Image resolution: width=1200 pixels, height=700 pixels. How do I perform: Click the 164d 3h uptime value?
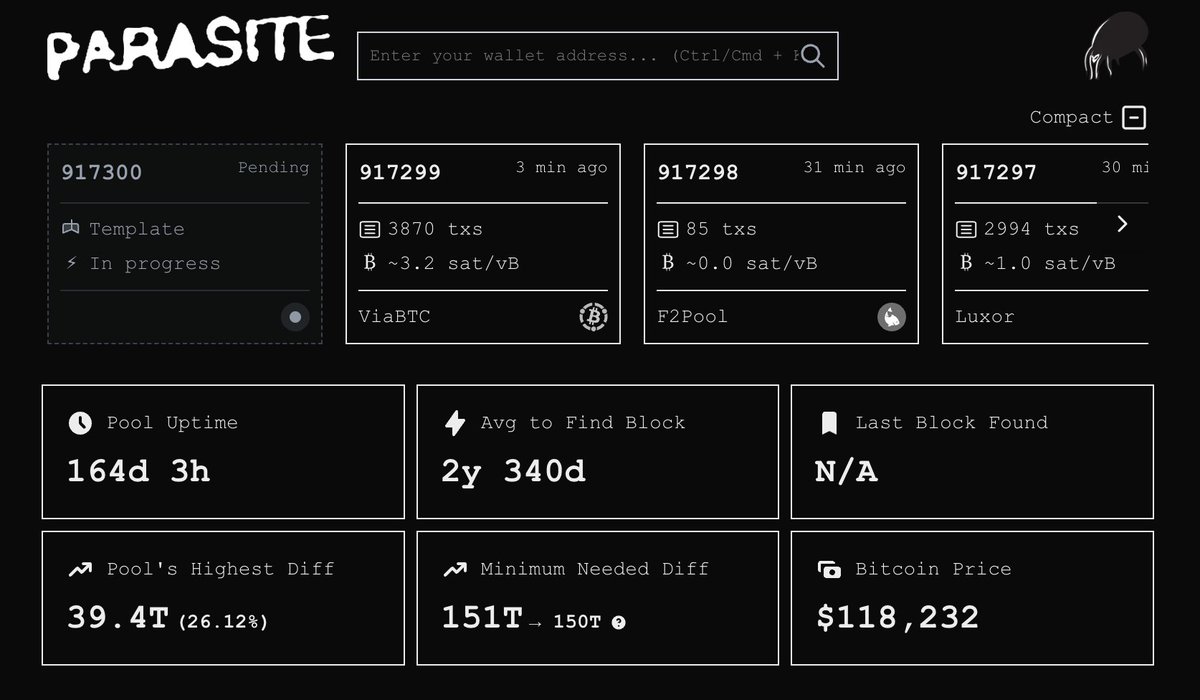pyautogui.click(x=139, y=471)
